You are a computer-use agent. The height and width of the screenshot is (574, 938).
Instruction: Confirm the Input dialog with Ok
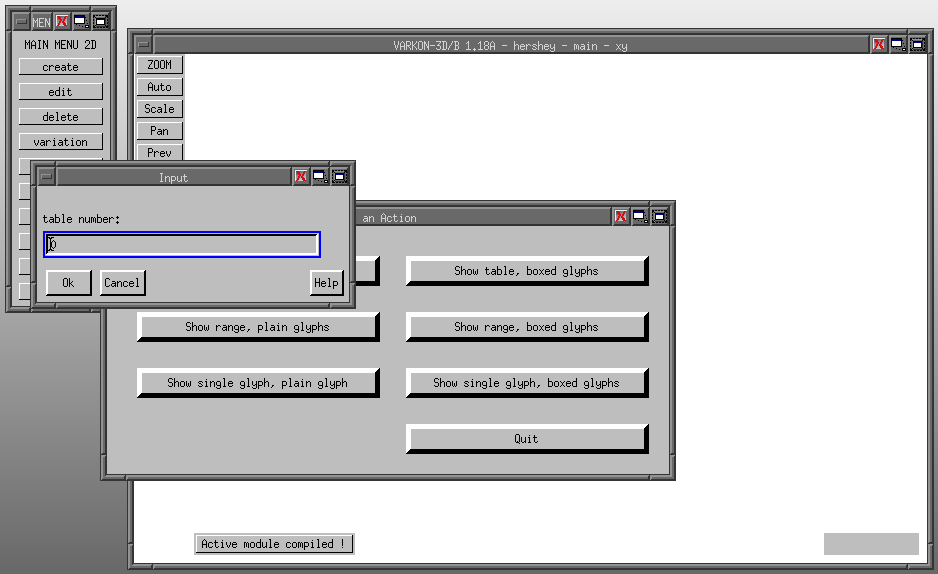pos(68,283)
